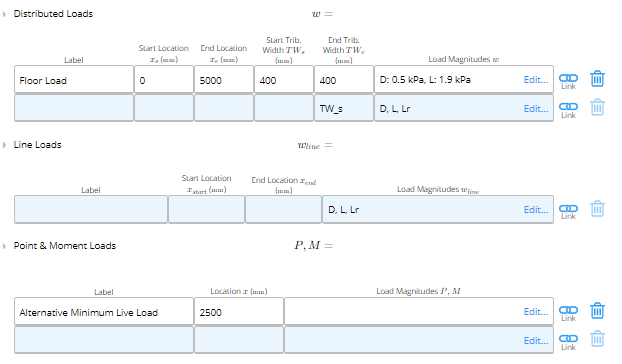
Task: Click the faded trash icon in the TW_s row
Action: click(x=597, y=107)
